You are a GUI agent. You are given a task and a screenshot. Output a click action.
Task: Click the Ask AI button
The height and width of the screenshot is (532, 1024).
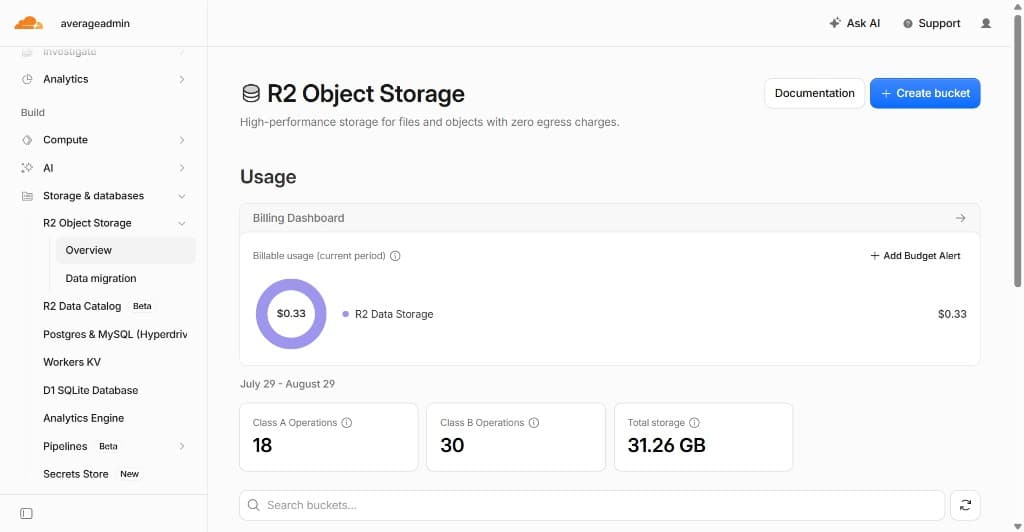[x=855, y=23]
